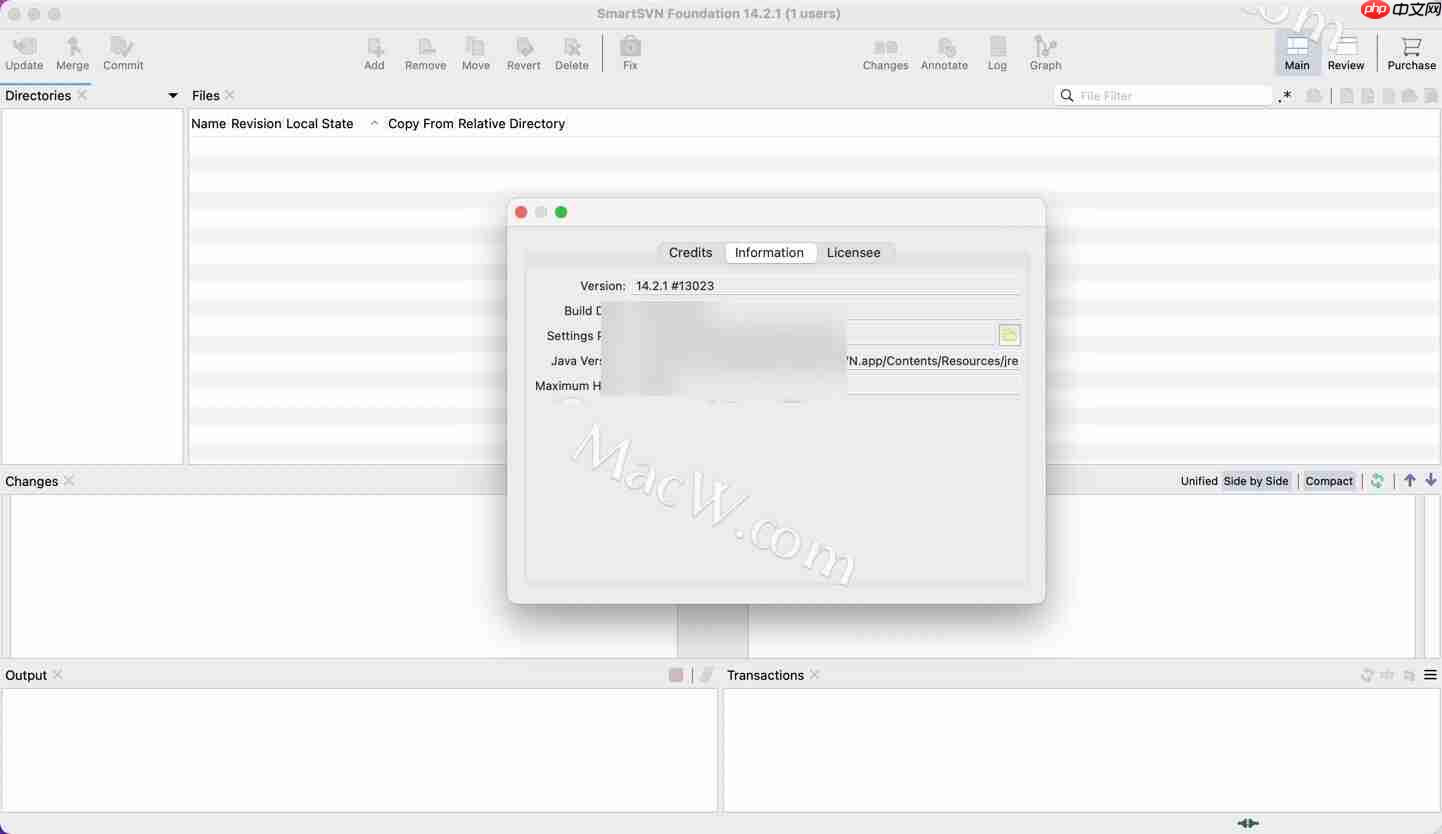1442x834 pixels.
Task: Open the Licensee tab
Action: tap(854, 252)
